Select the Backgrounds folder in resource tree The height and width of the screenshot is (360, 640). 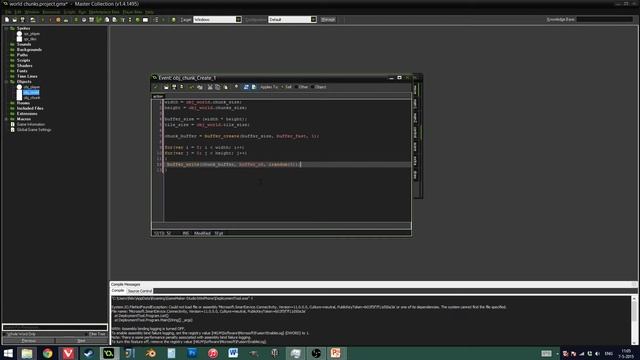tap(29, 50)
